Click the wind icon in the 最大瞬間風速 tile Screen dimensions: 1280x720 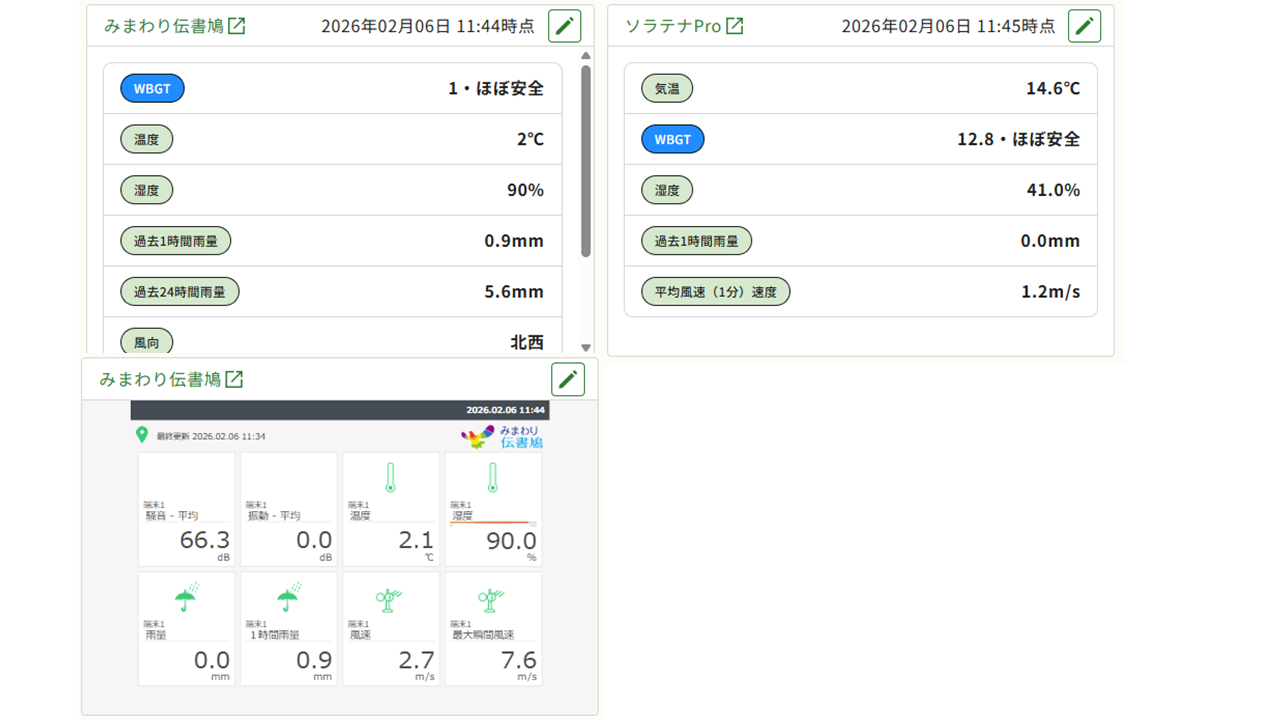point(491,598)
